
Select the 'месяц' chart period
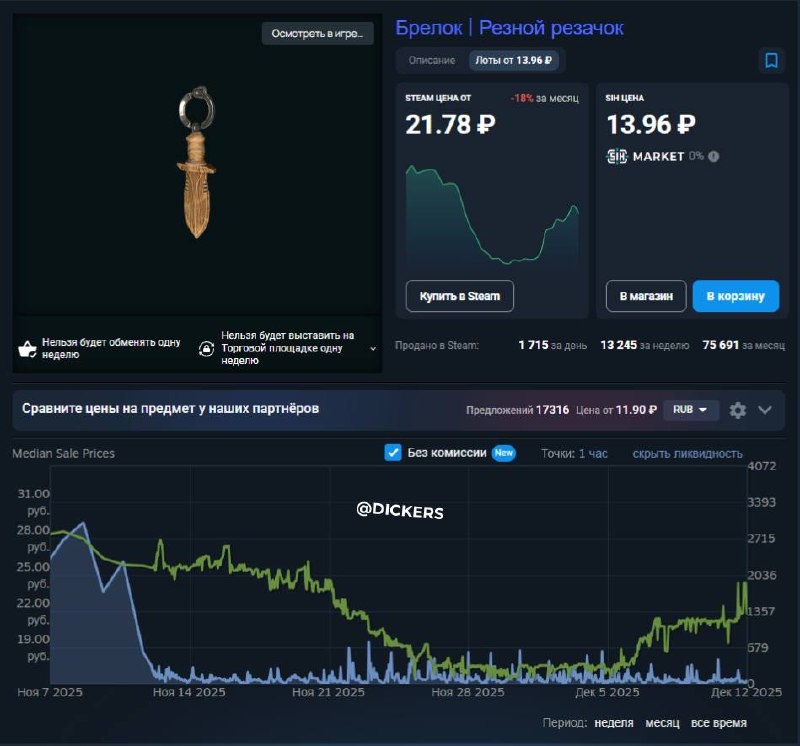(x=662, y=723)
